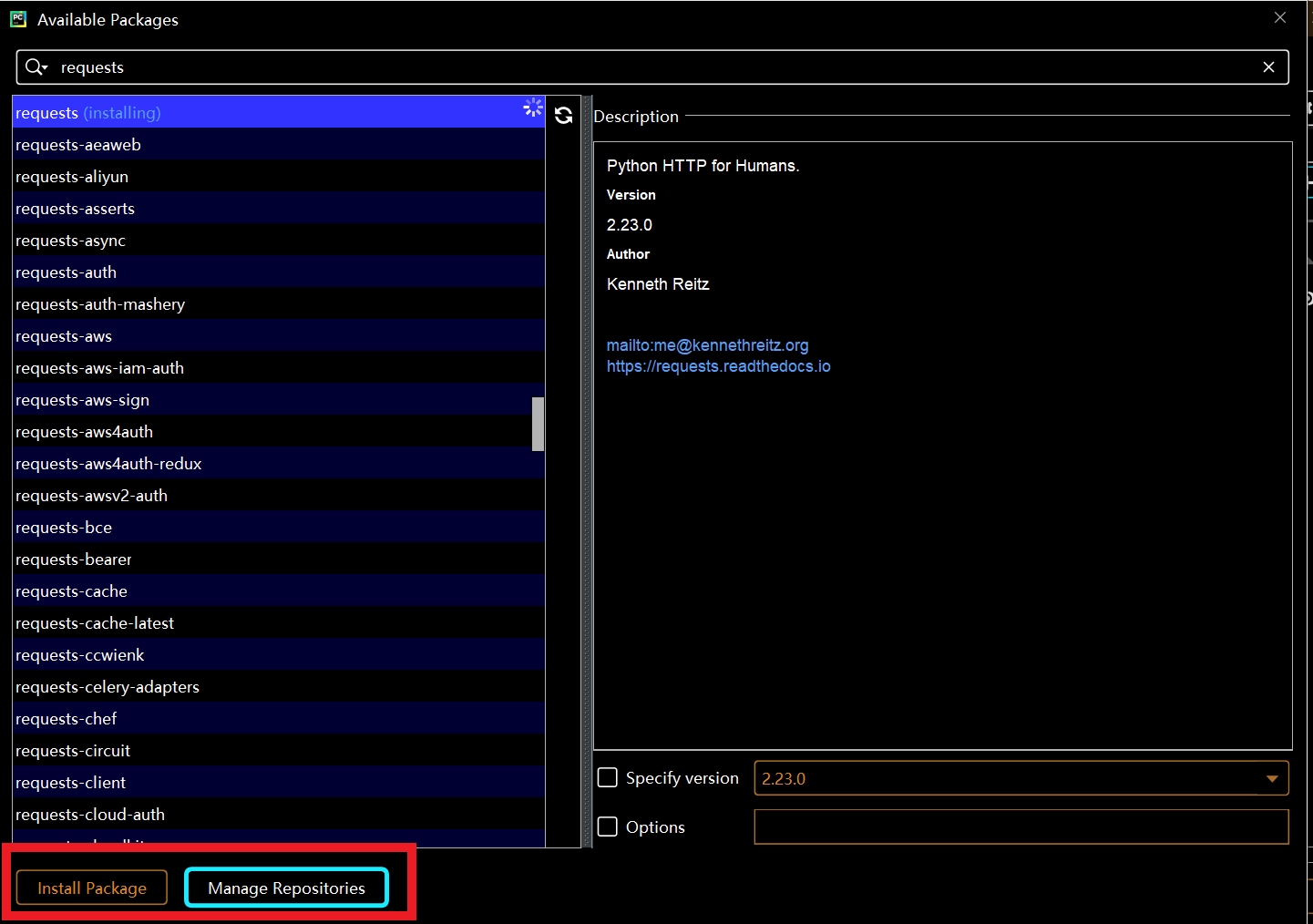Open the mailto:me@kennethreitz.org link

[x=707, y=344]
